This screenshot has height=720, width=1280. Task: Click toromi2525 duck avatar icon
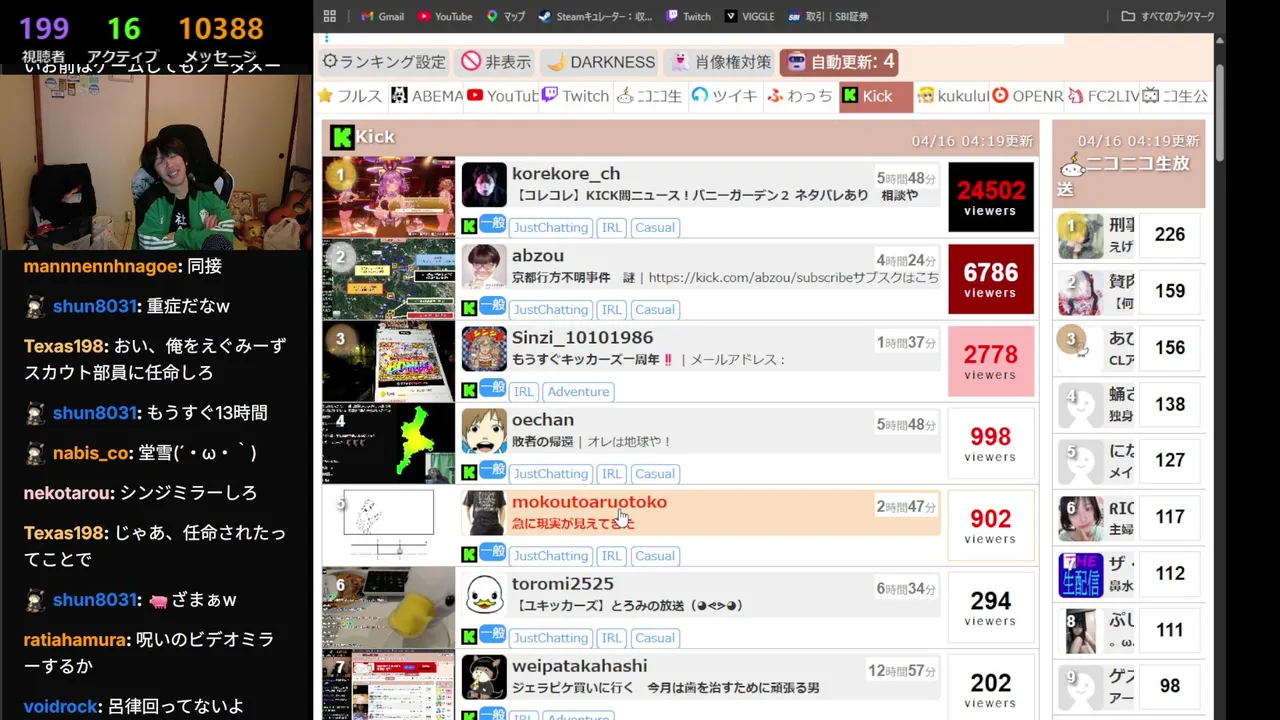point(484,595)
